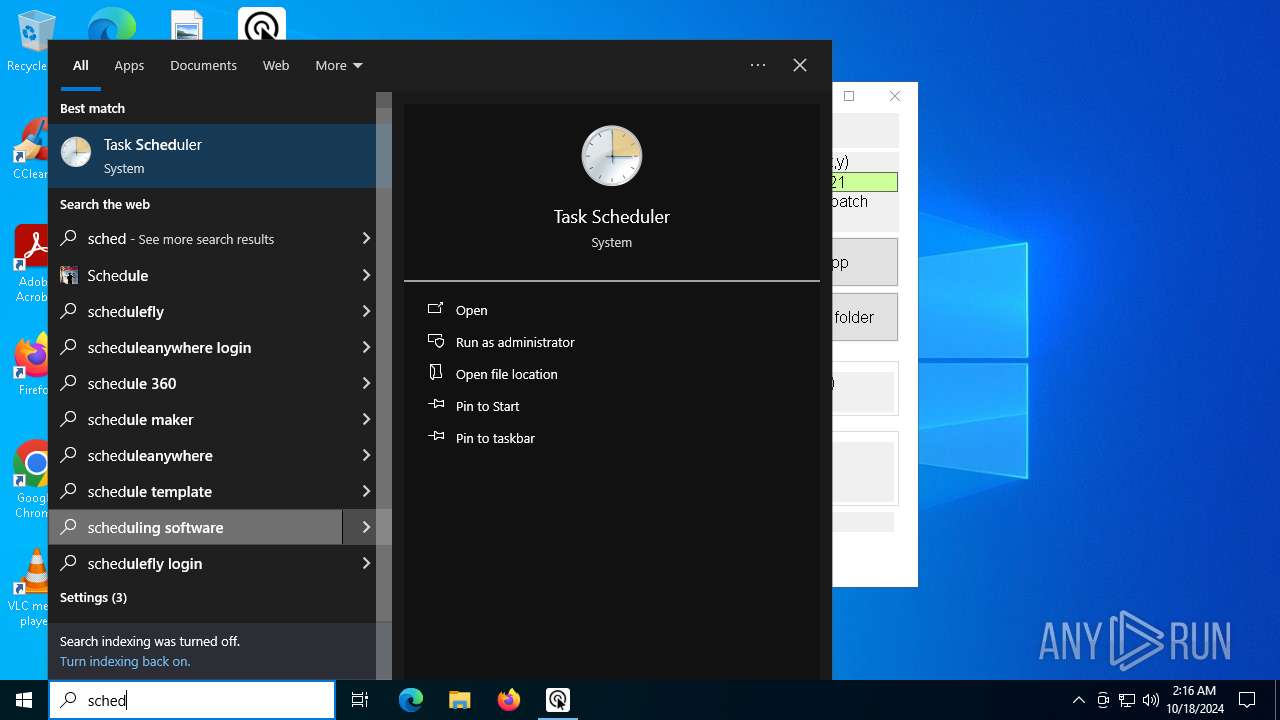Open File Explorer from the taskbar

tap(459, 700)
